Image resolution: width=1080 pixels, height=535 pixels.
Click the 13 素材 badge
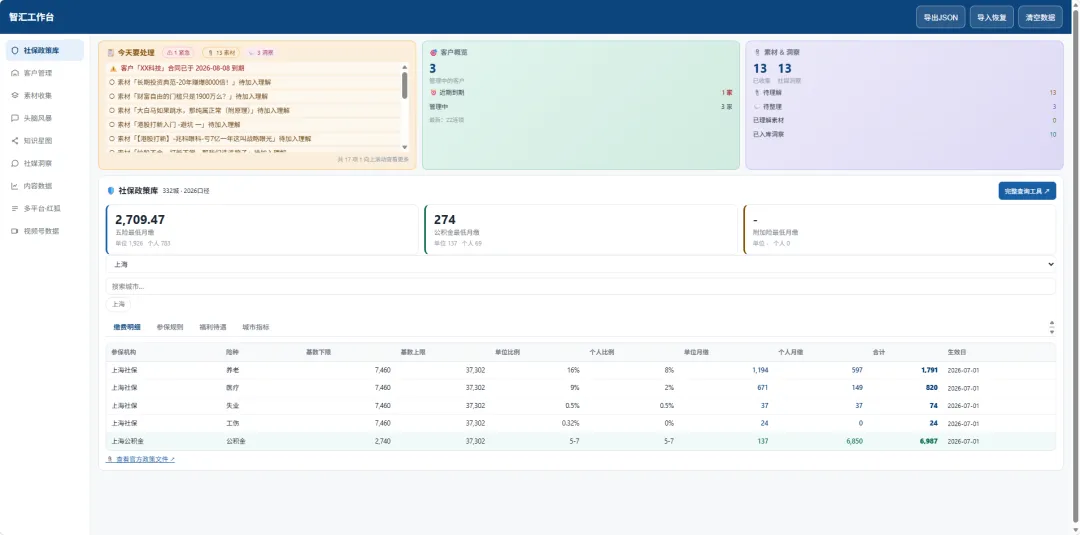221,52
